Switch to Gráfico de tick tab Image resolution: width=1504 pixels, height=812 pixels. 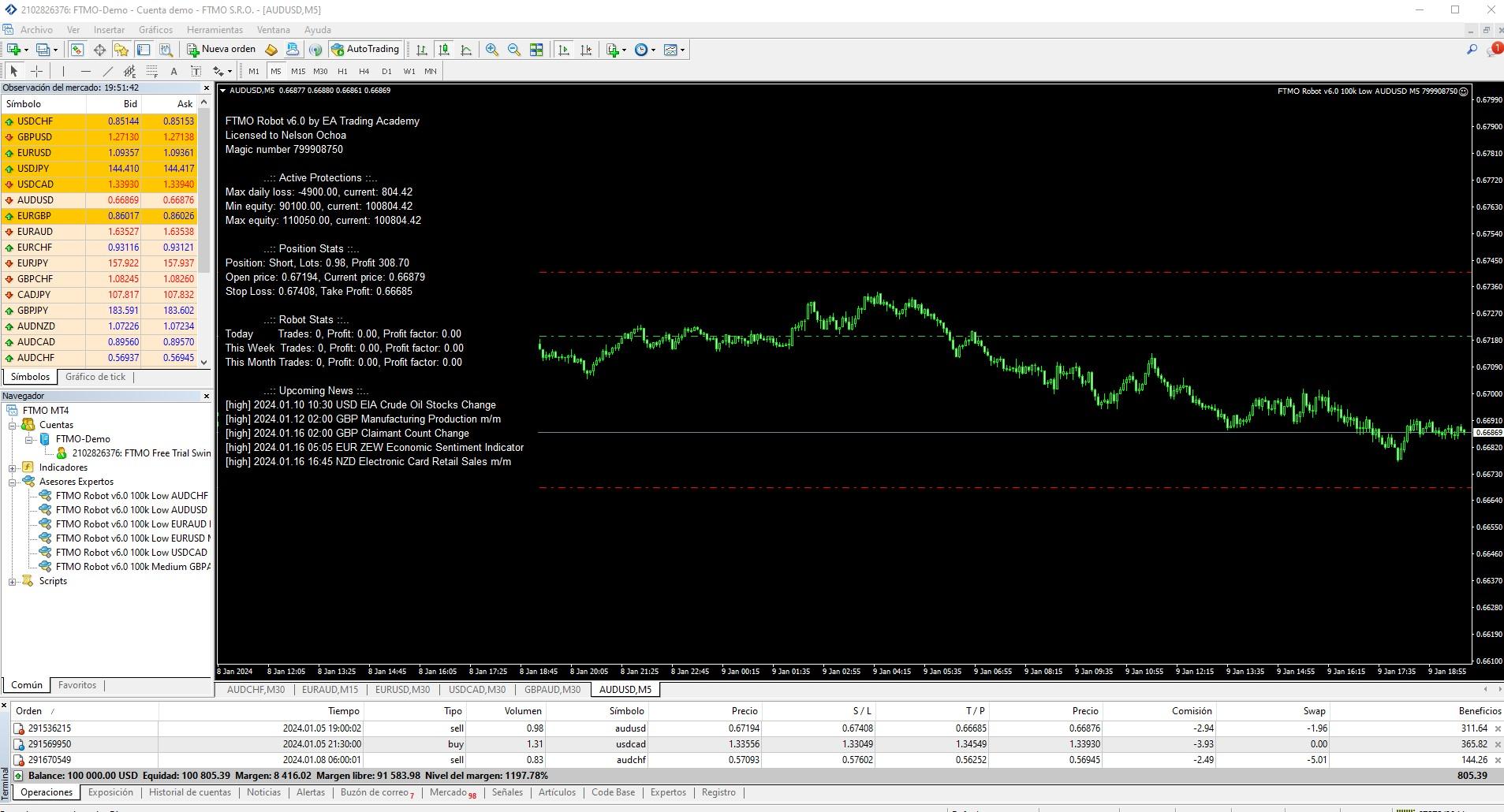click(95, 377)
